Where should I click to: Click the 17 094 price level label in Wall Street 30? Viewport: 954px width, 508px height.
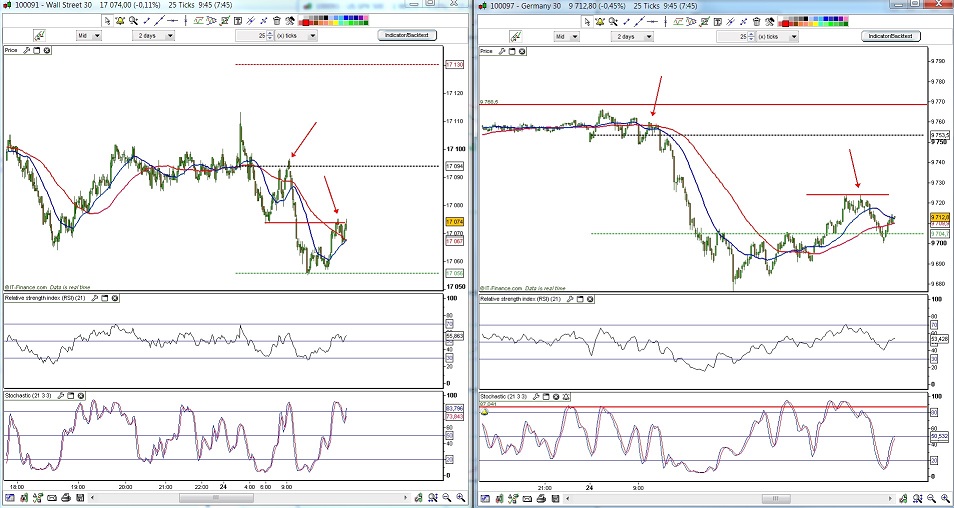(x=454, y=166)
